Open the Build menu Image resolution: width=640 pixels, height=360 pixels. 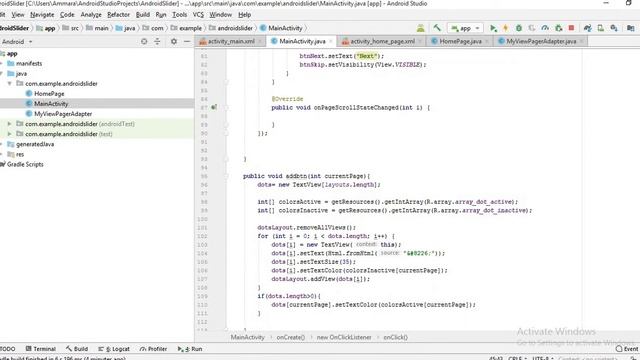[x=142, y=15]
